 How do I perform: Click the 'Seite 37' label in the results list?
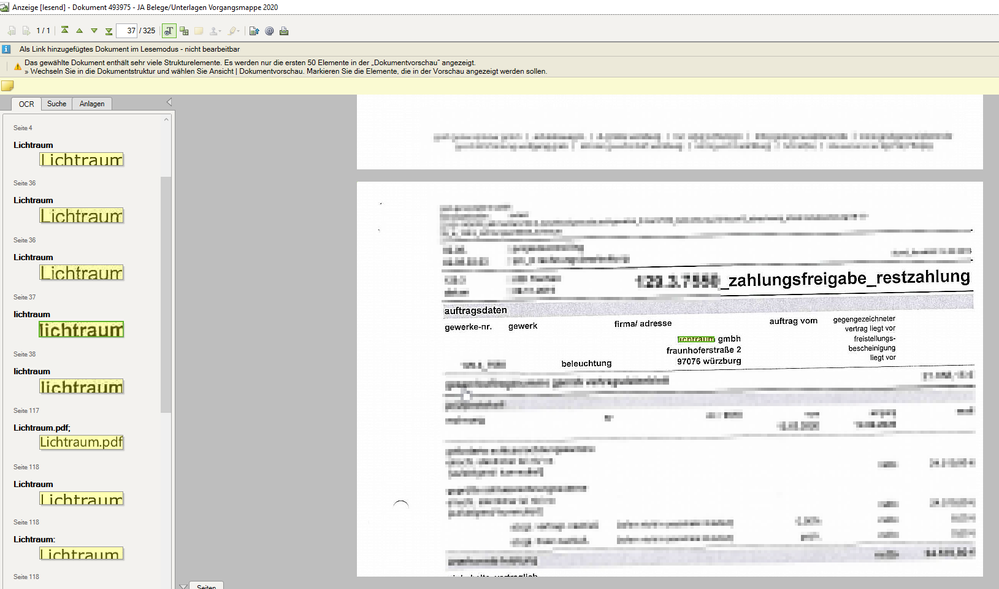[x=25, y=297]
